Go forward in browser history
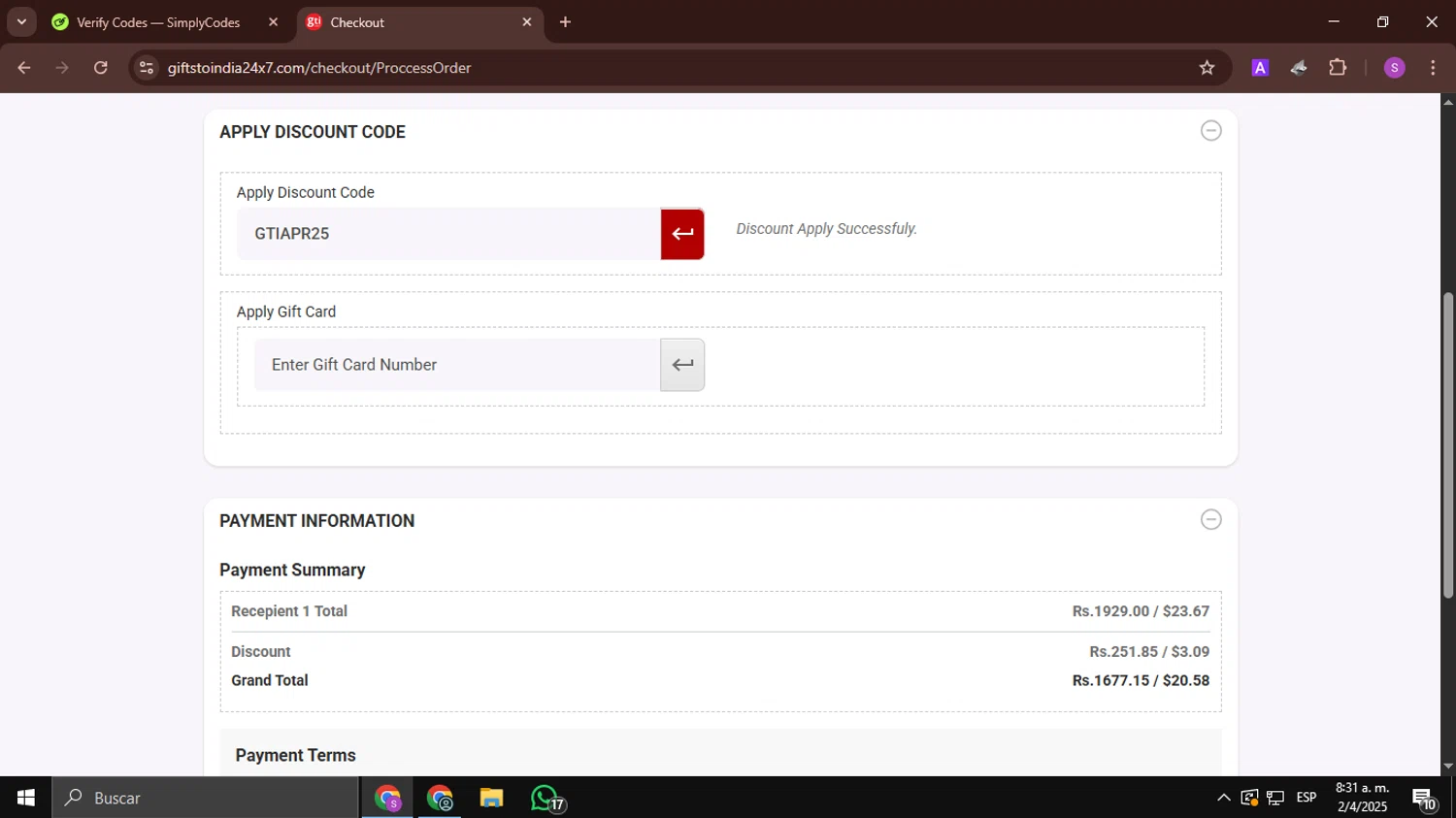1456x818 pixels. tap(62, 68)
